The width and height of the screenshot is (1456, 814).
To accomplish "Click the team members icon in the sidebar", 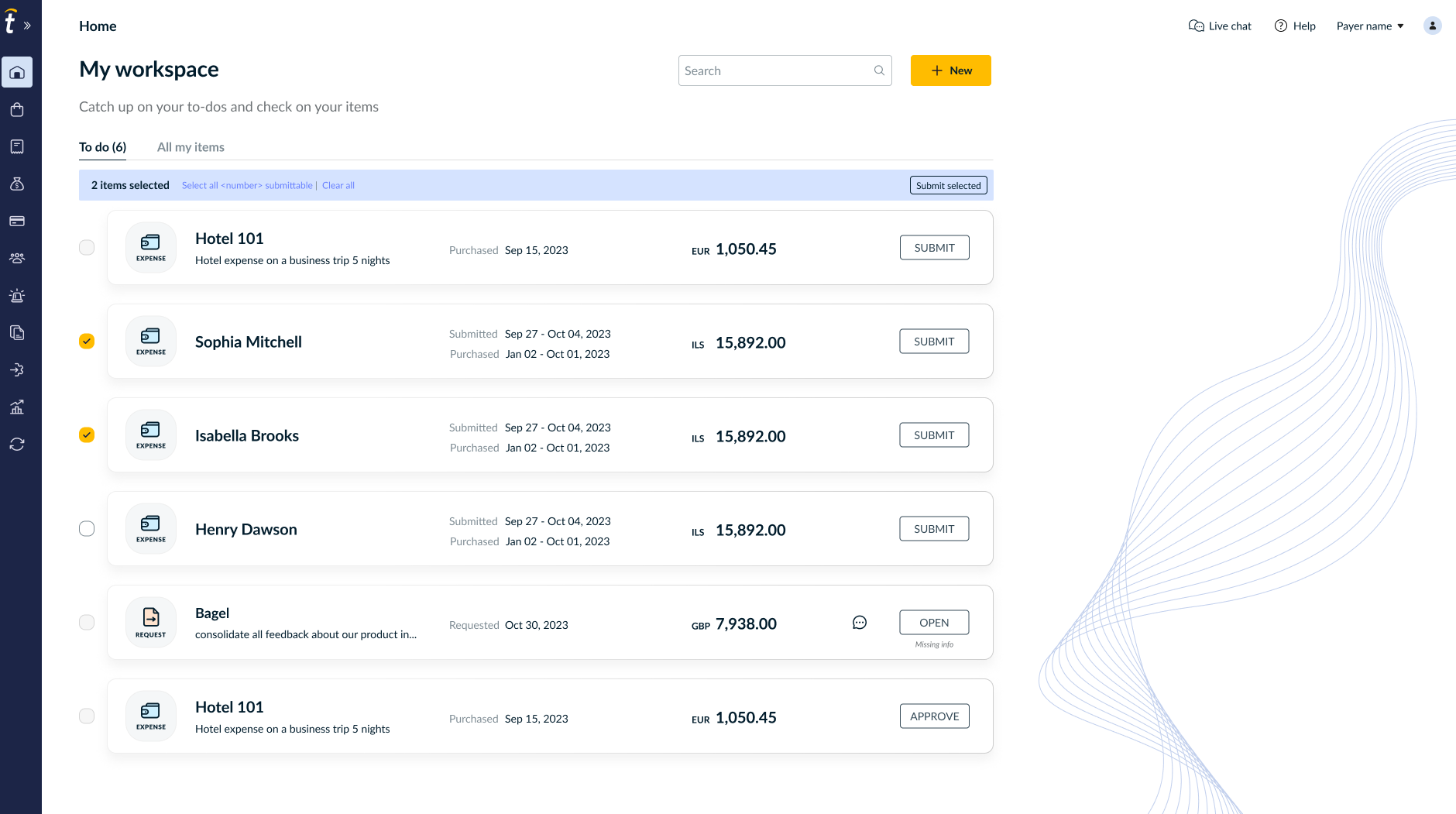I will point(17,258).
